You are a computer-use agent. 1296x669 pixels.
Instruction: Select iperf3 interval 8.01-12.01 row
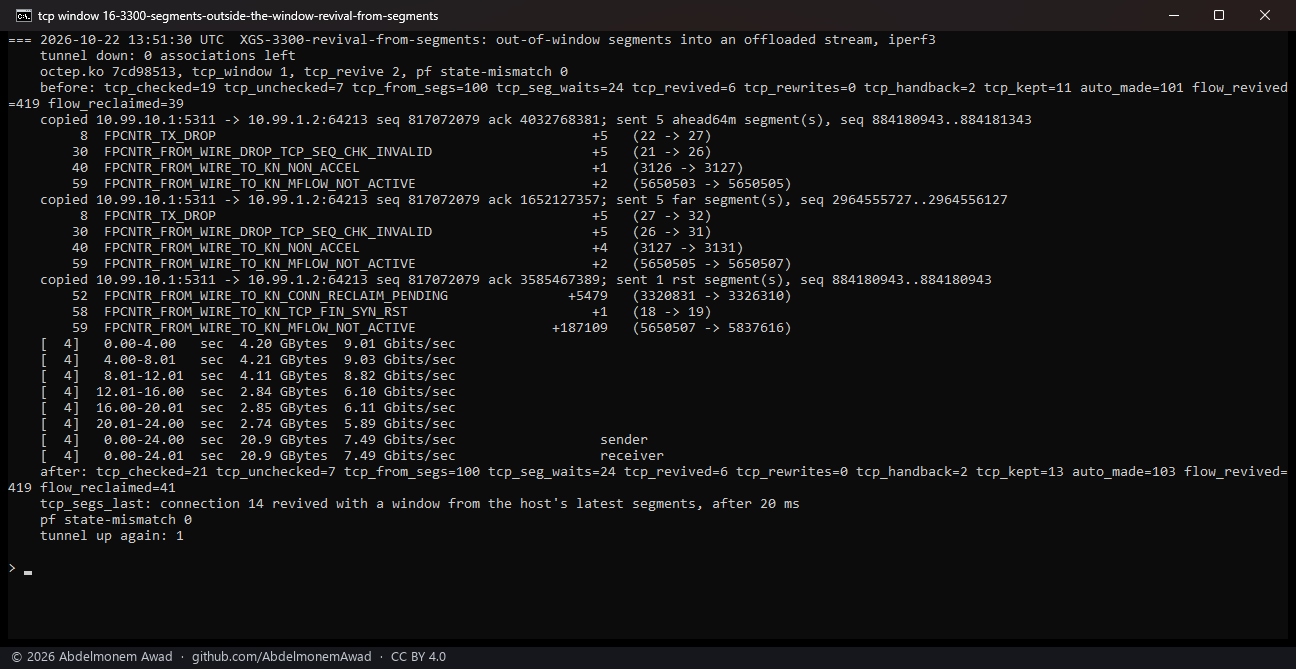point(248,376)
